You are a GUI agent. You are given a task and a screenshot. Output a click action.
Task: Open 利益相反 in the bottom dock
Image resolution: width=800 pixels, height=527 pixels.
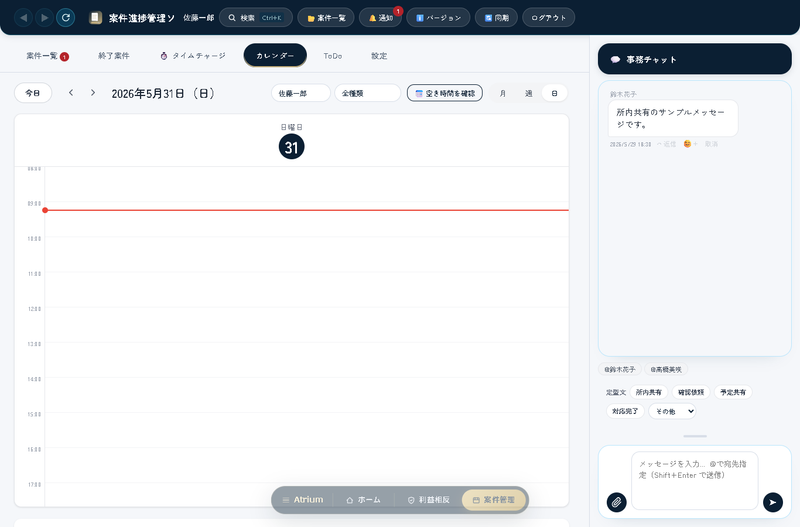tap(429, 500)
